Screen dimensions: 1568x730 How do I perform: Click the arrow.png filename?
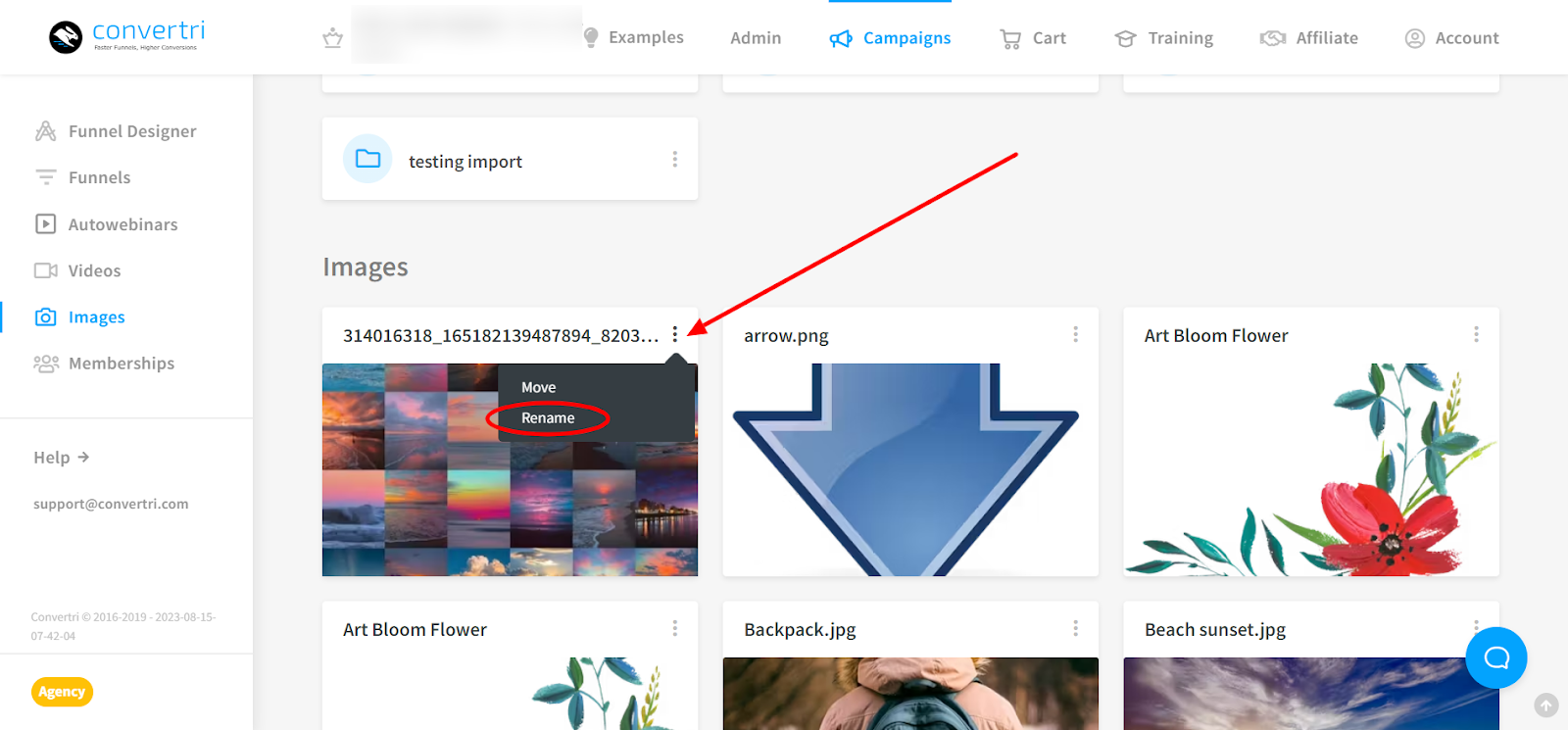pyautogui.click(x=786, y=335)
